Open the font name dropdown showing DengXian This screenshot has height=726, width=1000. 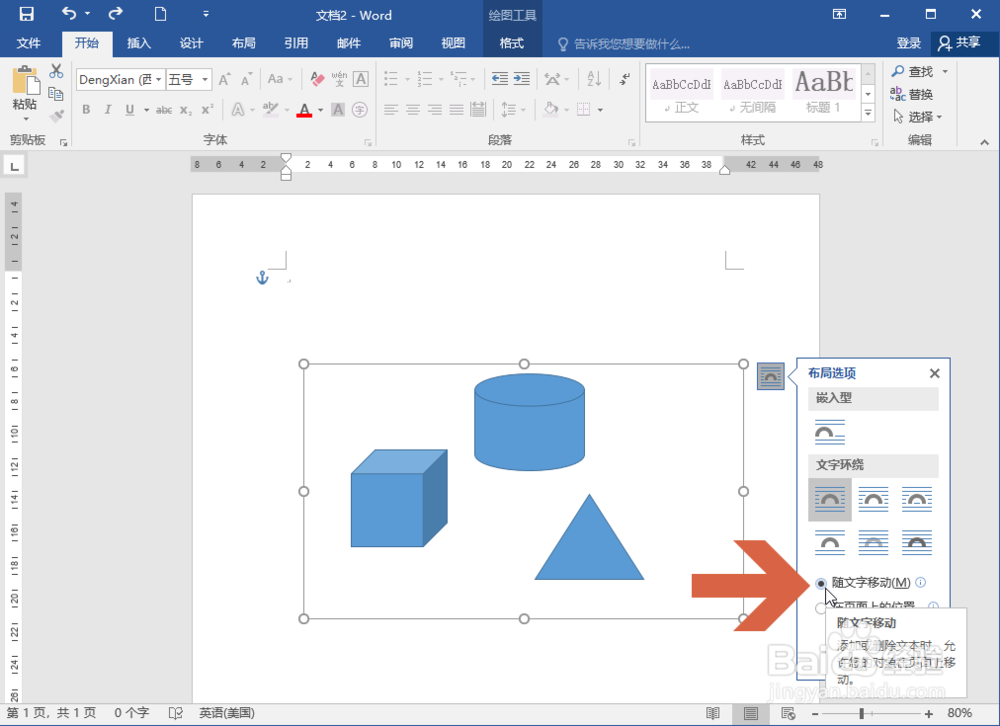(x=159, y=78)
